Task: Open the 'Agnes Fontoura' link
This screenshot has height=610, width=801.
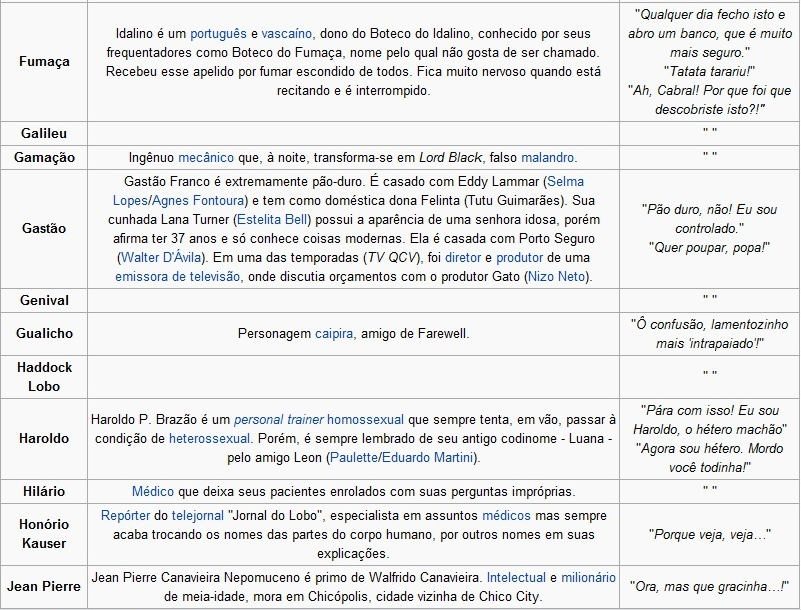Action: (x=198, y=200)
